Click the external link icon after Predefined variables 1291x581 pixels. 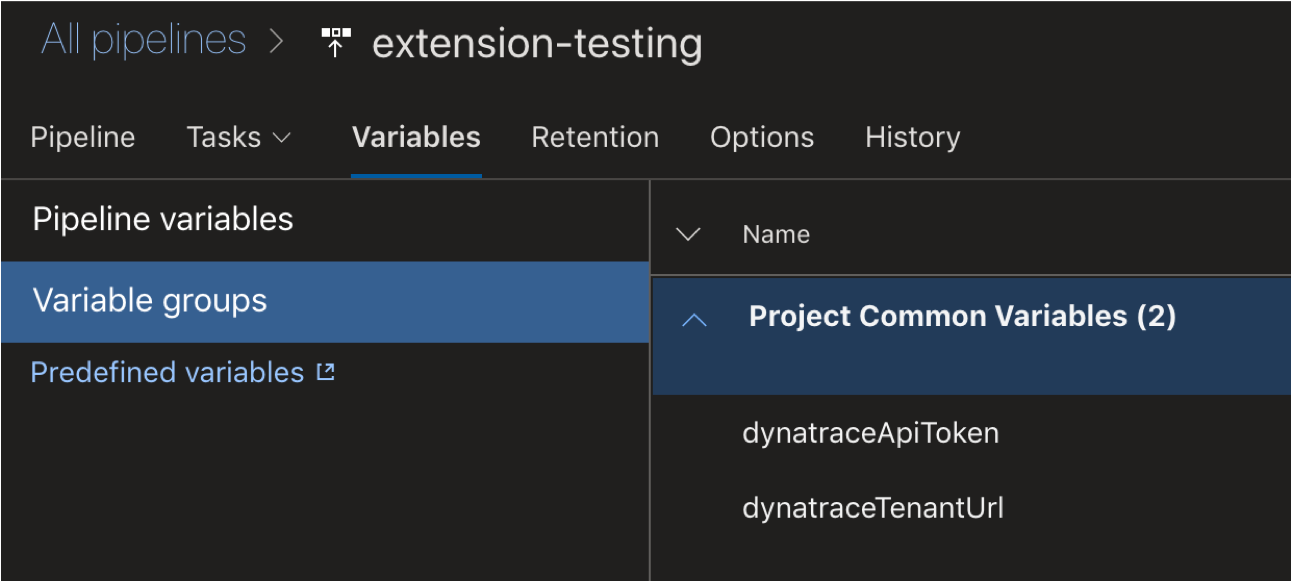tap(325, 372)
